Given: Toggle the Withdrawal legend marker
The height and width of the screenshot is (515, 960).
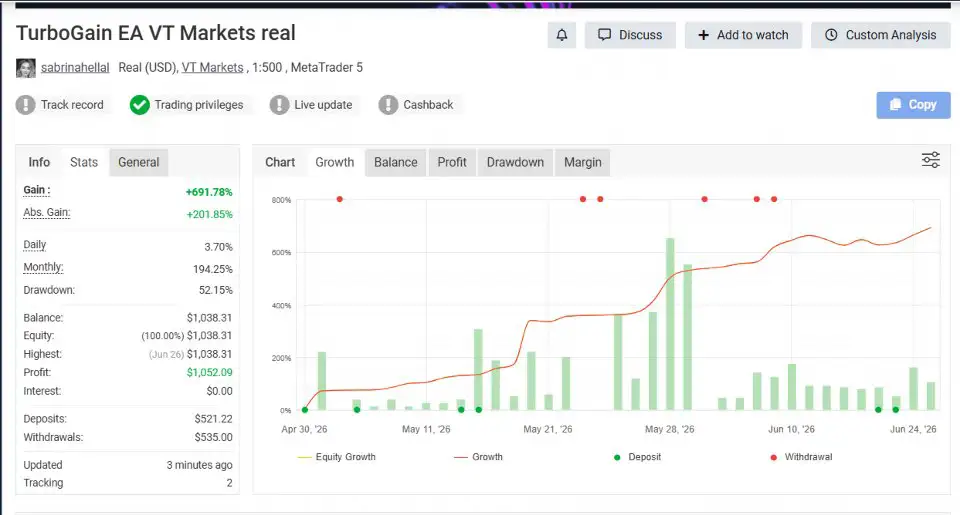Looking at the screenshot, I should pos(801,457).
